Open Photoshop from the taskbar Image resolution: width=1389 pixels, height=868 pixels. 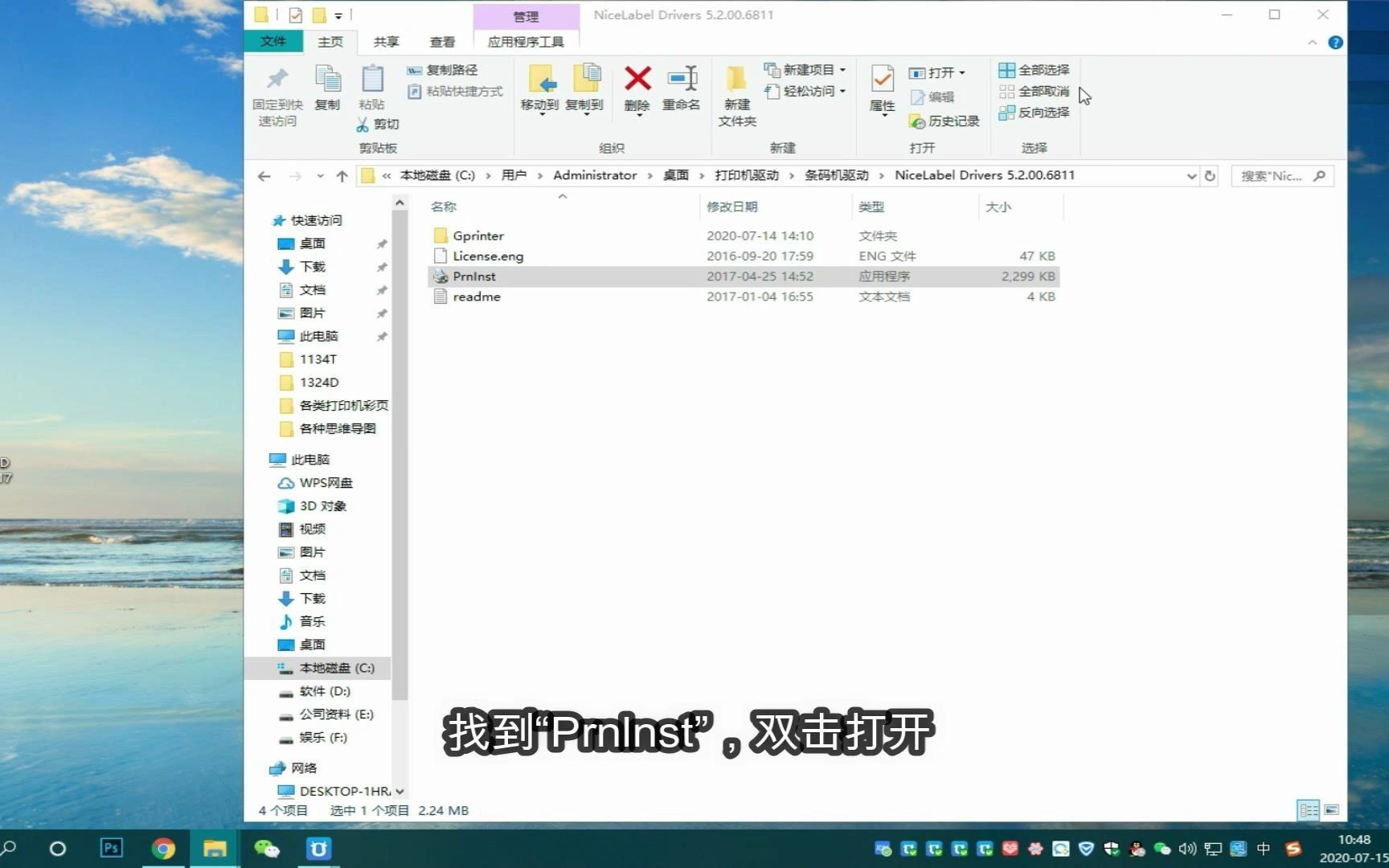[111, 848]
